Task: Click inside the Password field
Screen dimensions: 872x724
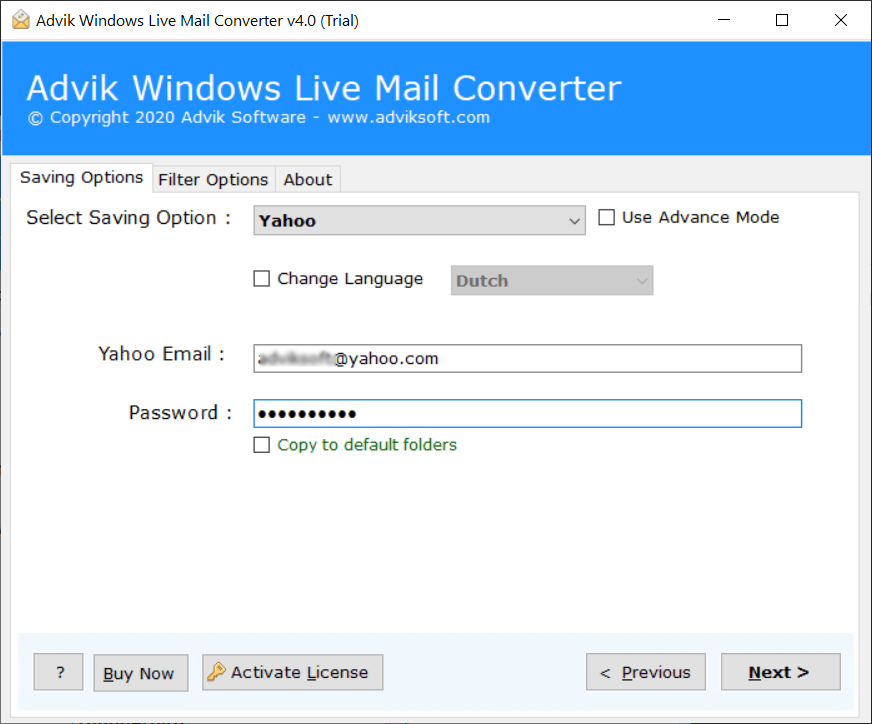Action: pos(527,413)
